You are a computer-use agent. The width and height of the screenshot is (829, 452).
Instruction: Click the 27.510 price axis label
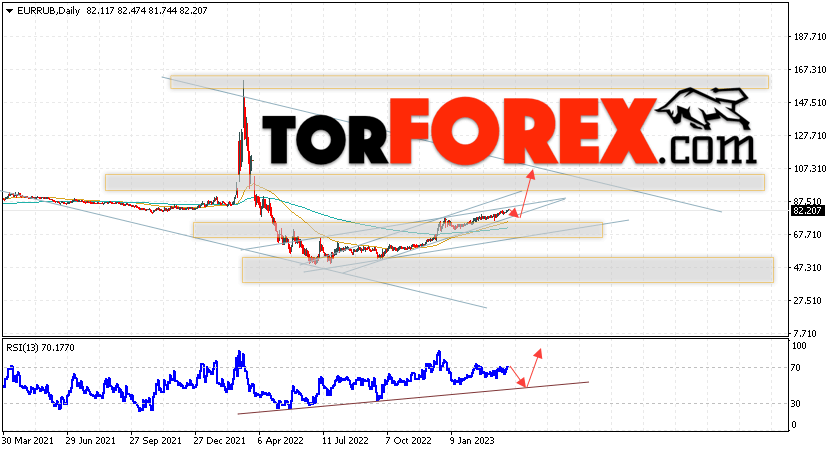[809, 301]
